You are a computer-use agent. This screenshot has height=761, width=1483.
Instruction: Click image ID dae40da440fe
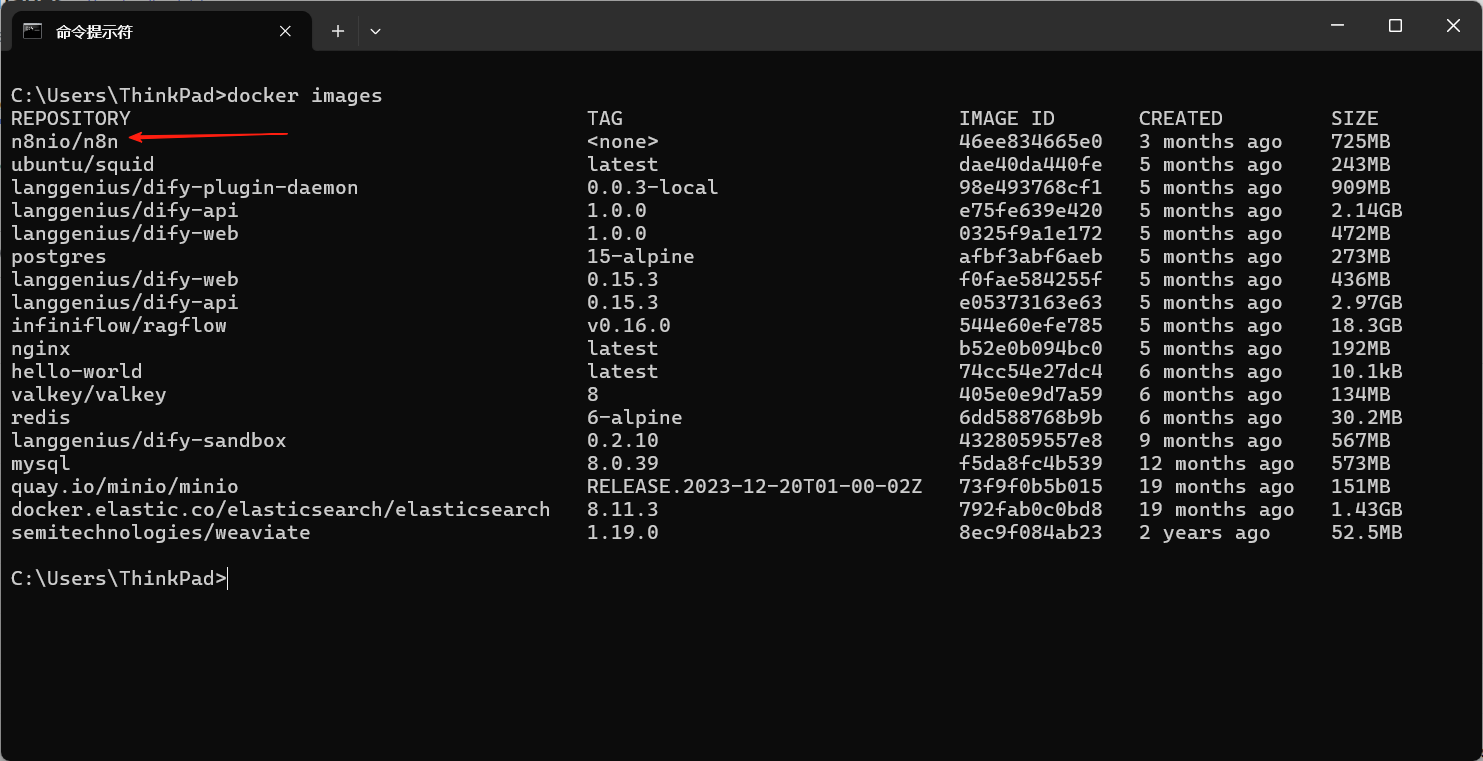point(1031,165)
